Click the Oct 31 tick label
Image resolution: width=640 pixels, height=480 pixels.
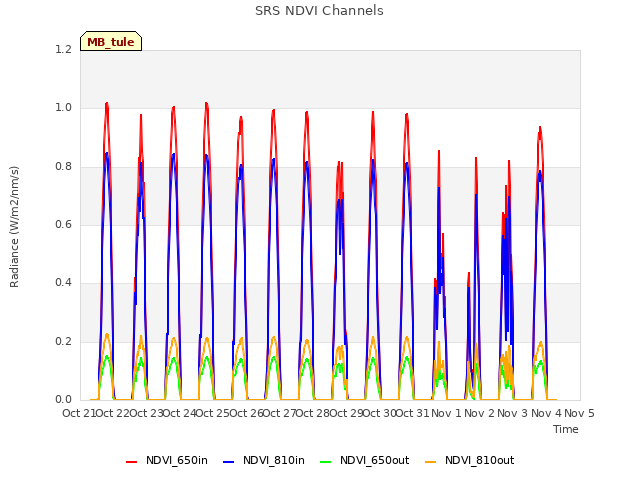click(413, 413)
